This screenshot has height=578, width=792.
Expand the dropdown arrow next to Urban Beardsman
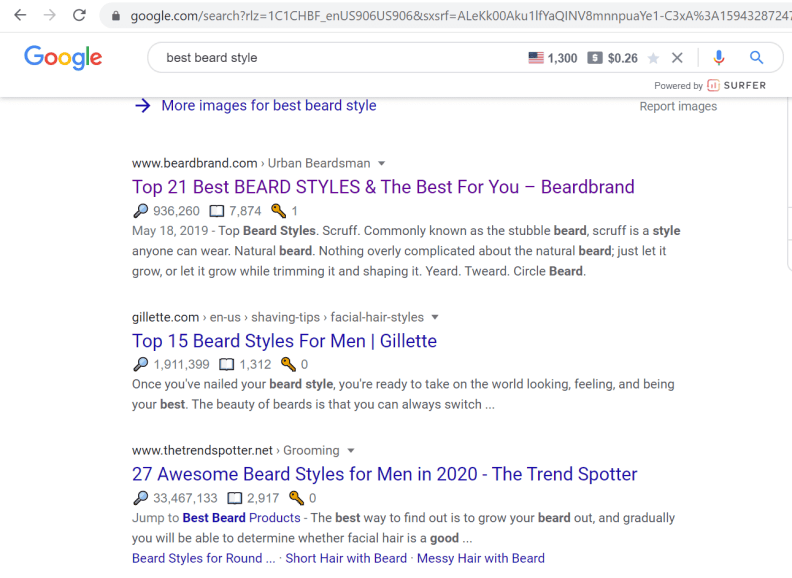(x=382, y=164)
